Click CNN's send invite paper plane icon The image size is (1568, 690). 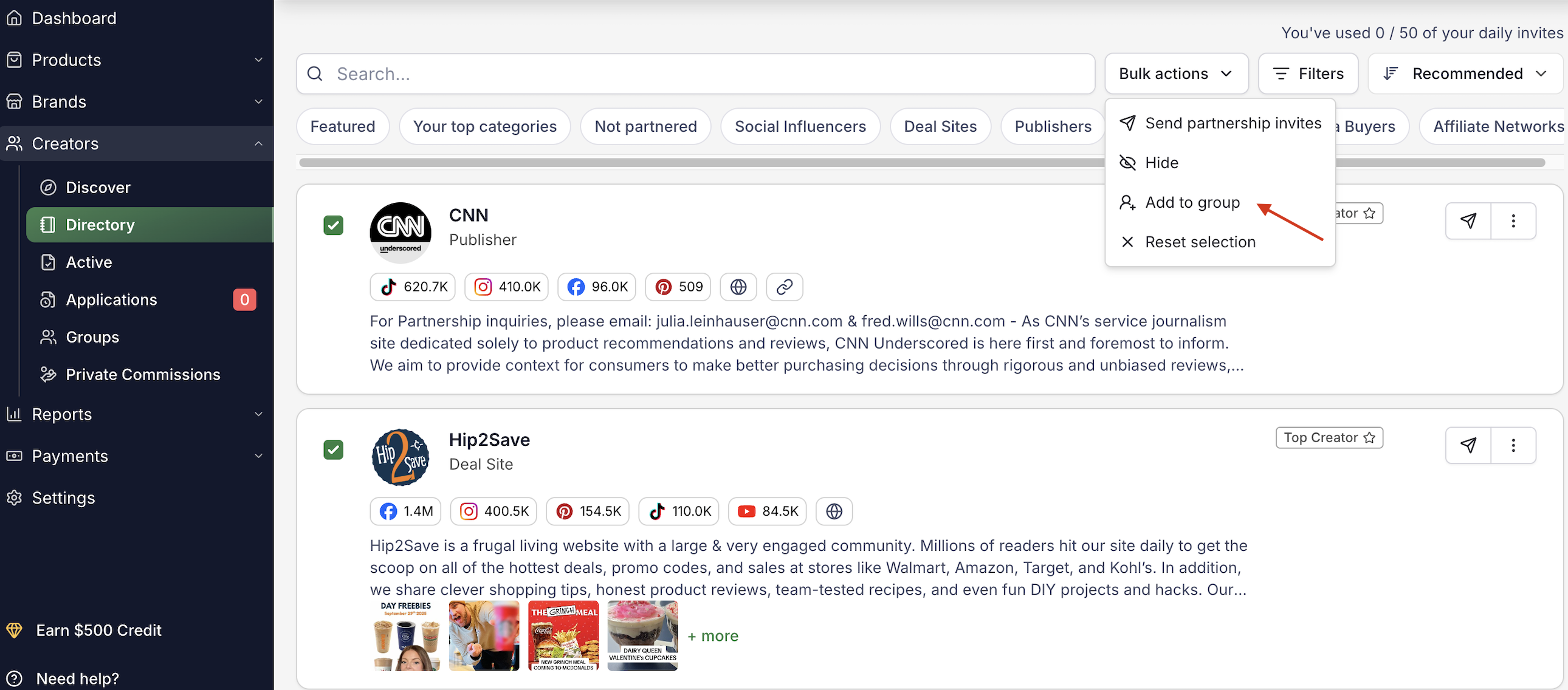point(1468,221)
